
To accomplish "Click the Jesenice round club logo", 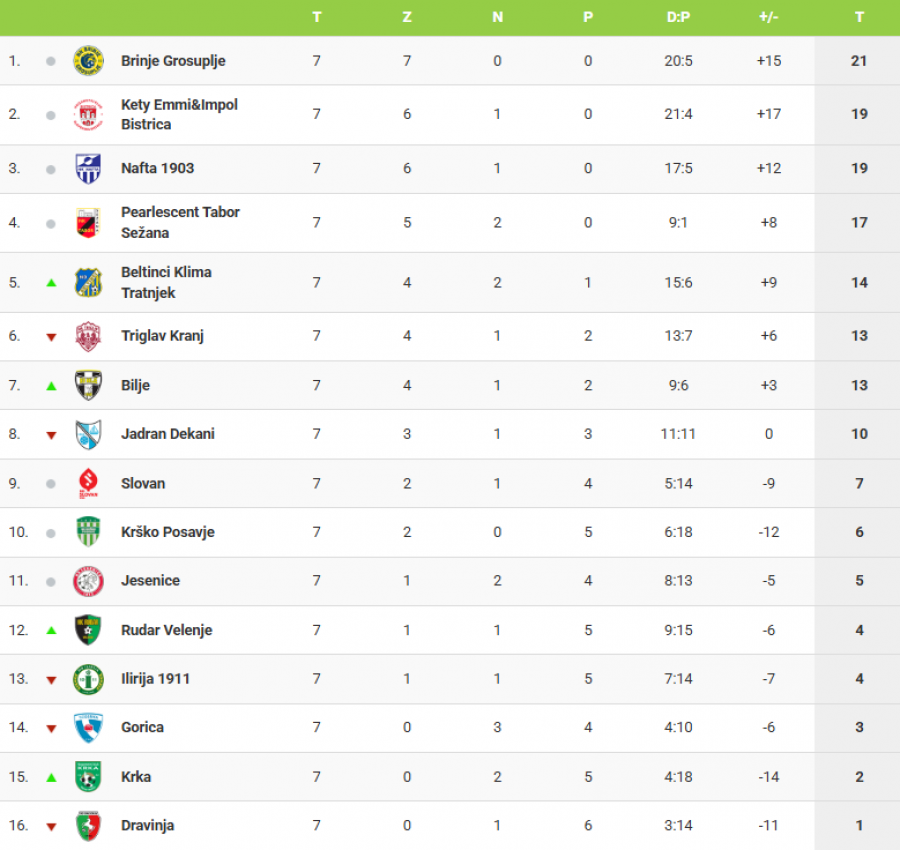I will pyautogui.click(x=88, y=581).
